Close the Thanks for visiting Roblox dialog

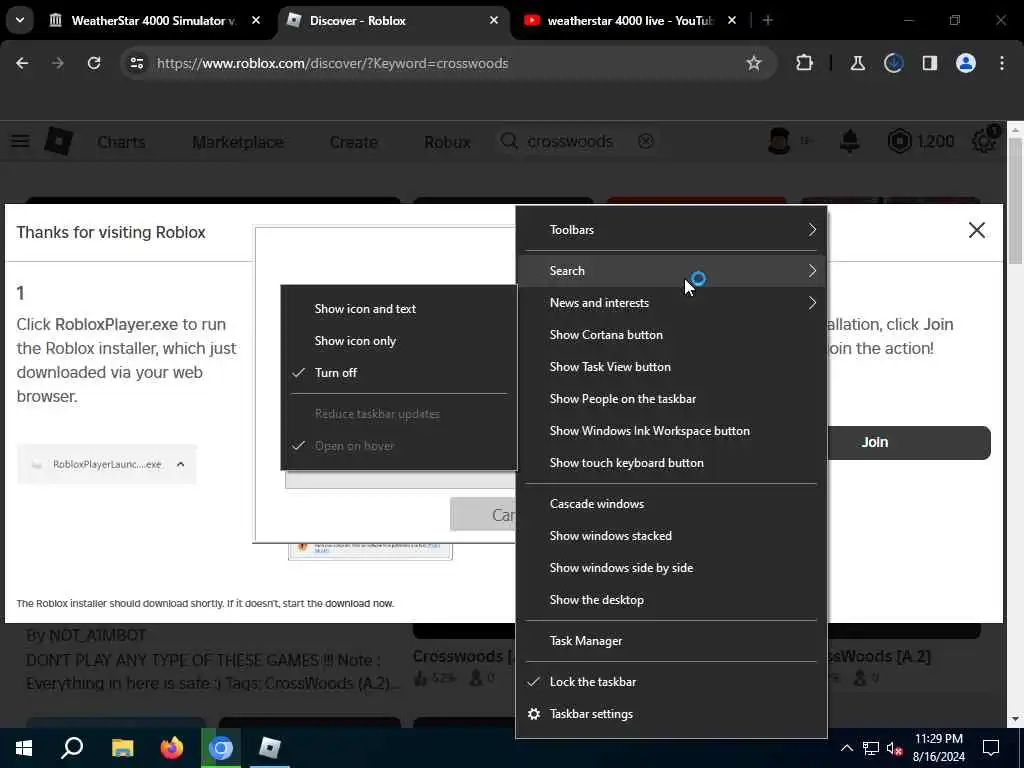click(x=977, y=230)
